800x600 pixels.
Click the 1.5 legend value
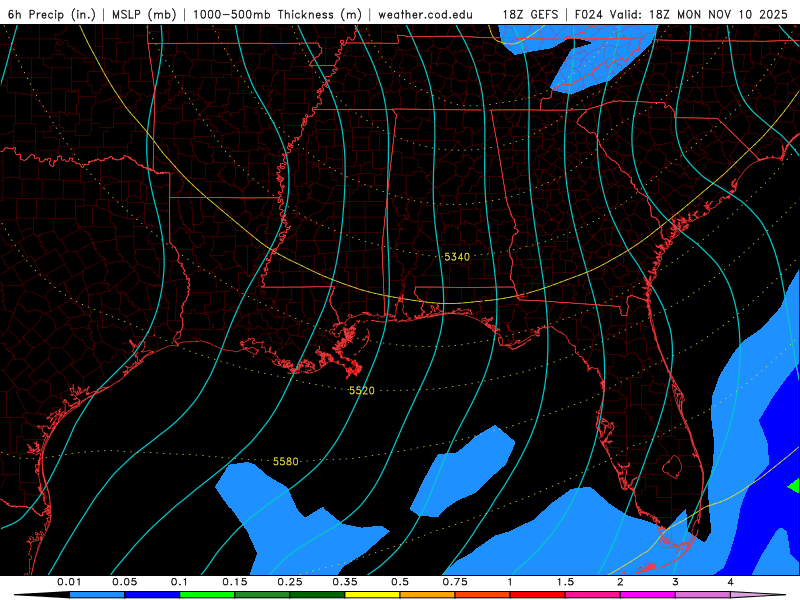point(565,582)
